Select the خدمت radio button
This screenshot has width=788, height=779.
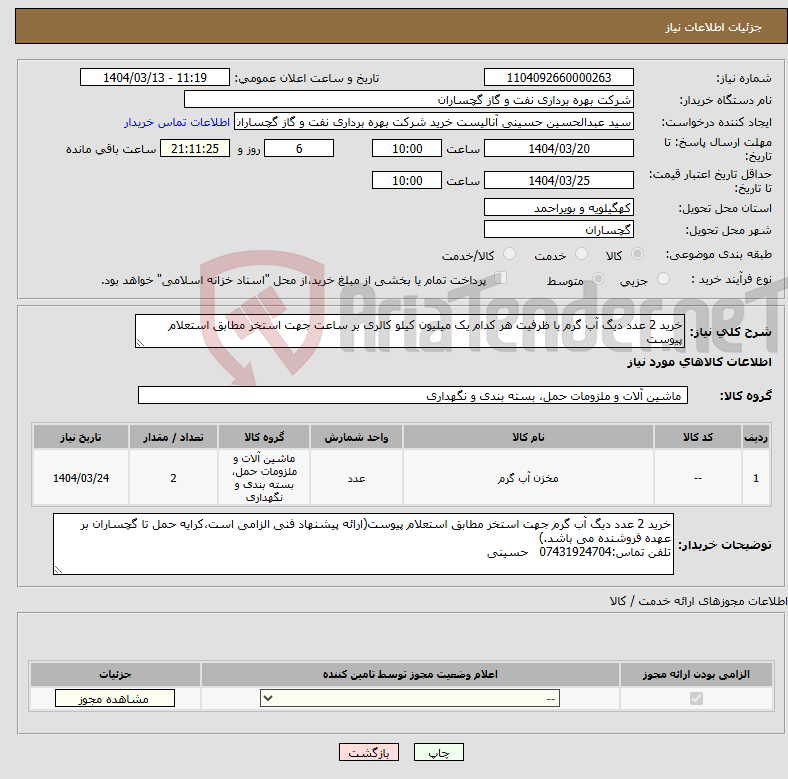(x=581, y=254)
